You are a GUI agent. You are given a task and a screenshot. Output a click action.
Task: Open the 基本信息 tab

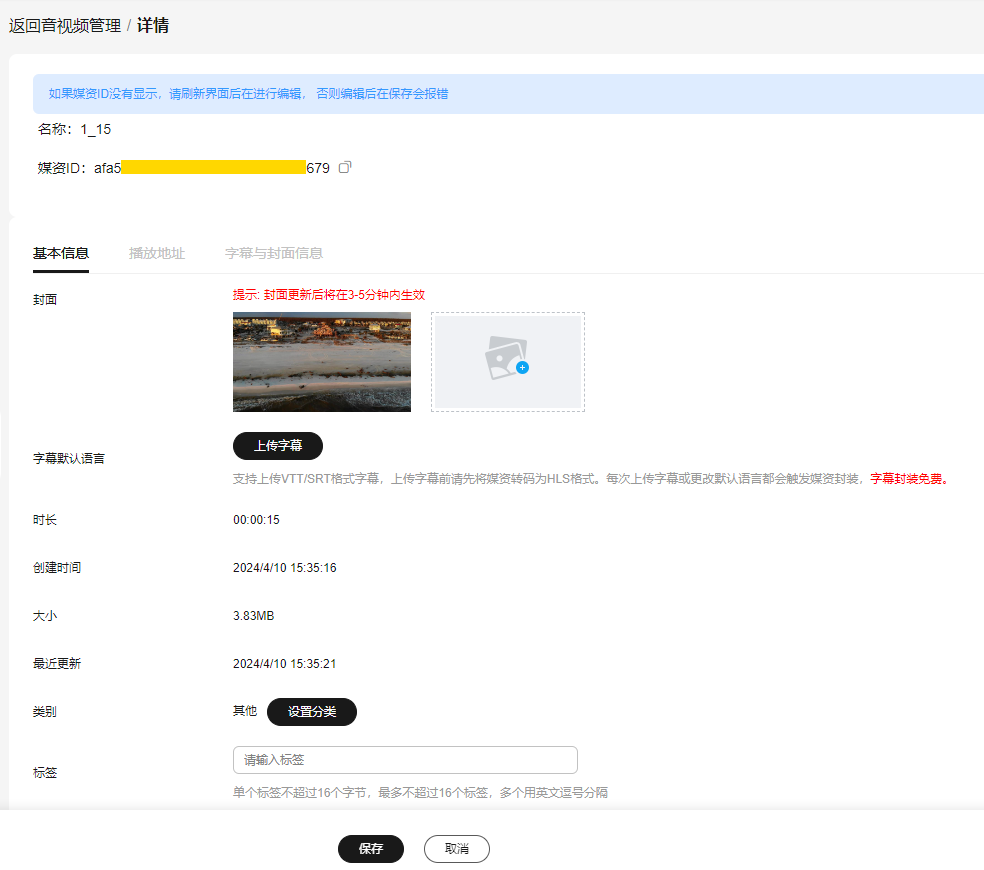click(61, 253)
